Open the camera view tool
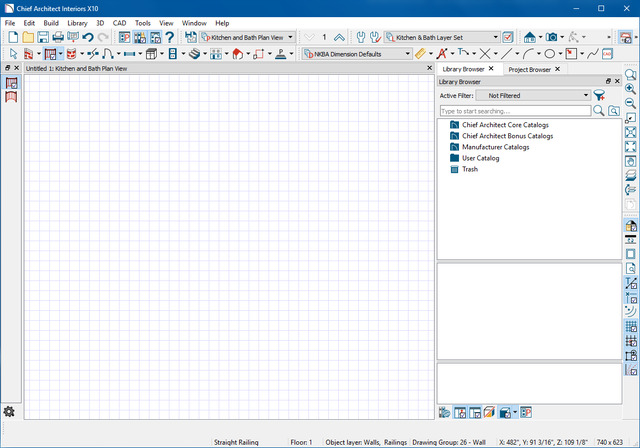This screenshot has height=448, width=640. 552,37
